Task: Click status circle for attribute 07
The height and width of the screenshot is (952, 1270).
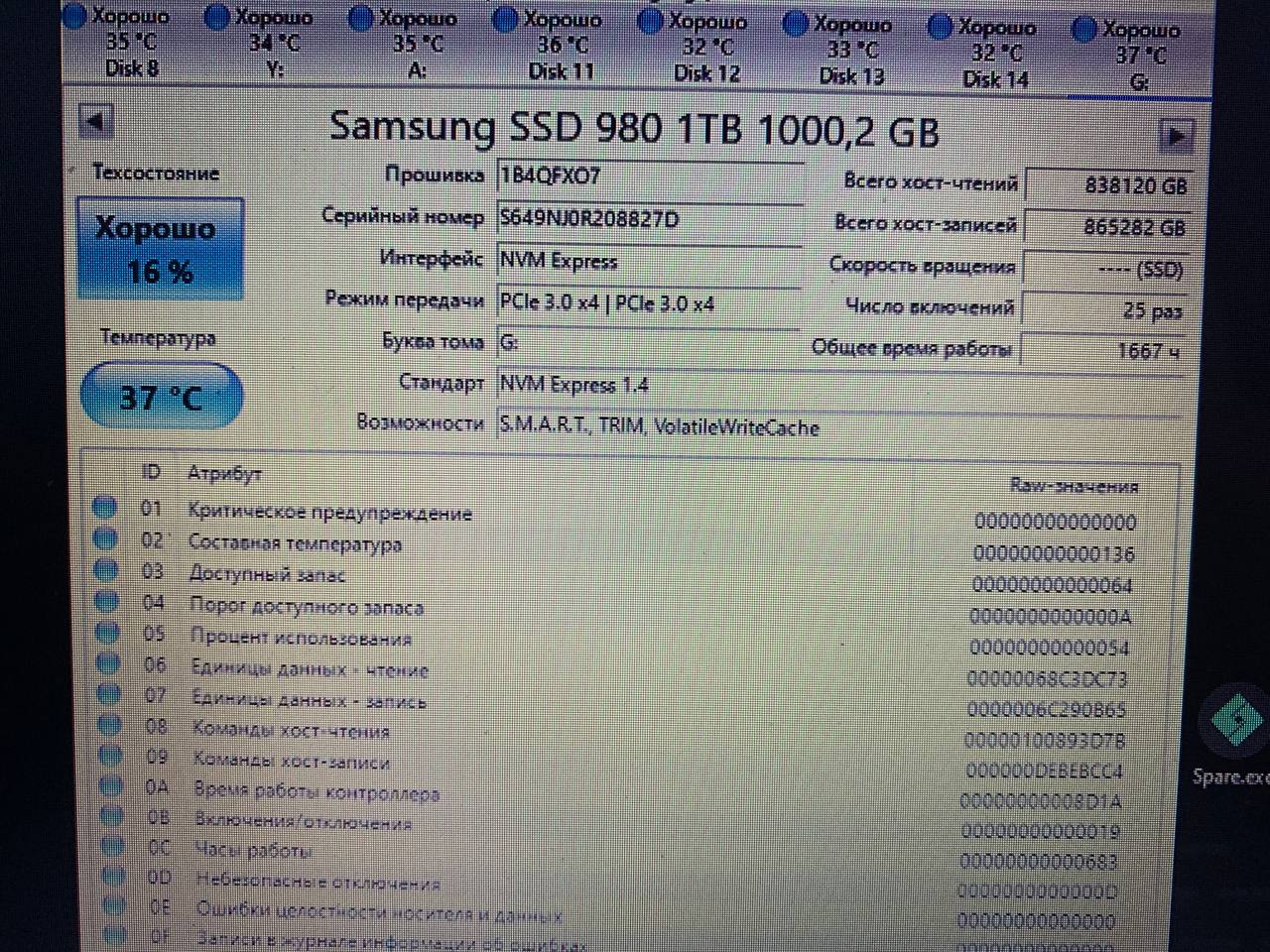Action: pos(110,693)
